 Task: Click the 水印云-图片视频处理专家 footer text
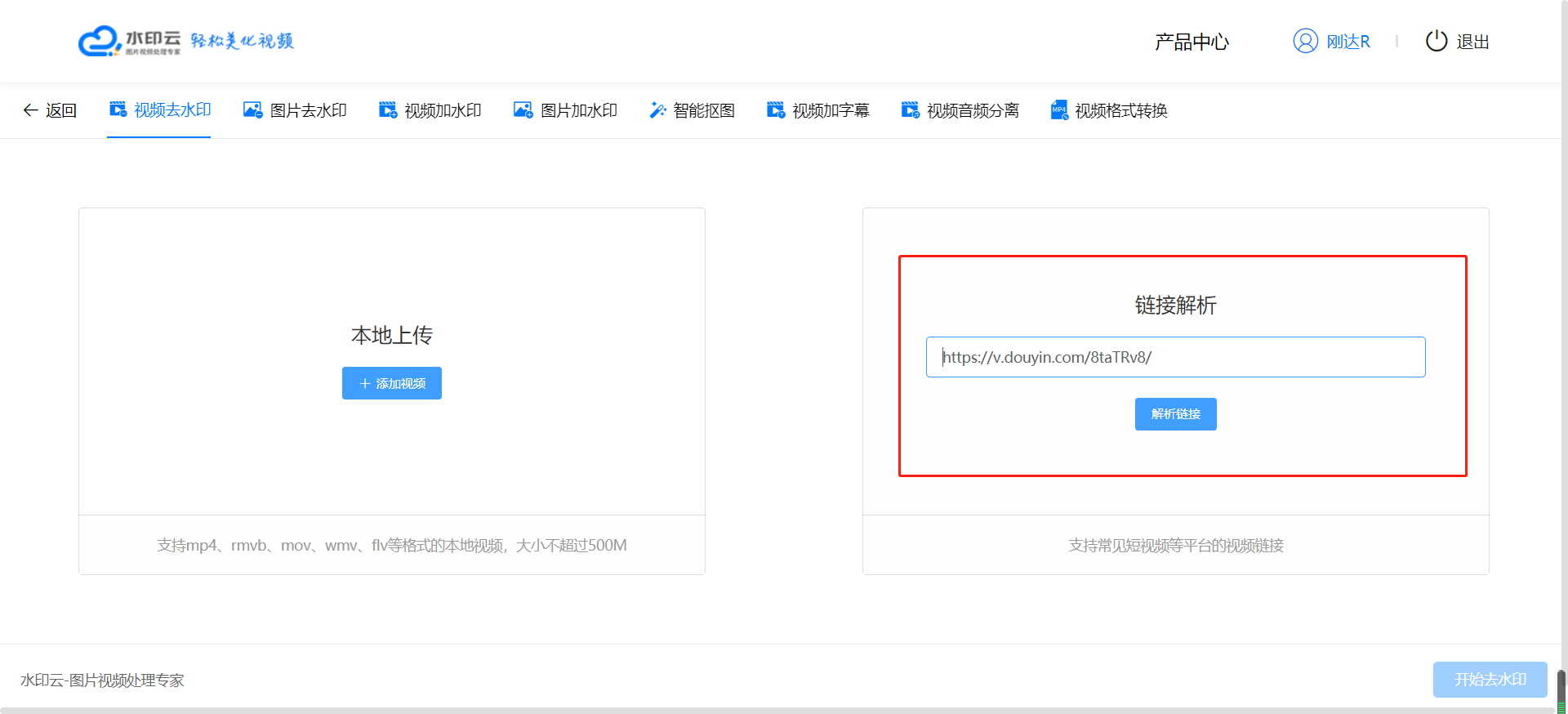click(102, 681)
